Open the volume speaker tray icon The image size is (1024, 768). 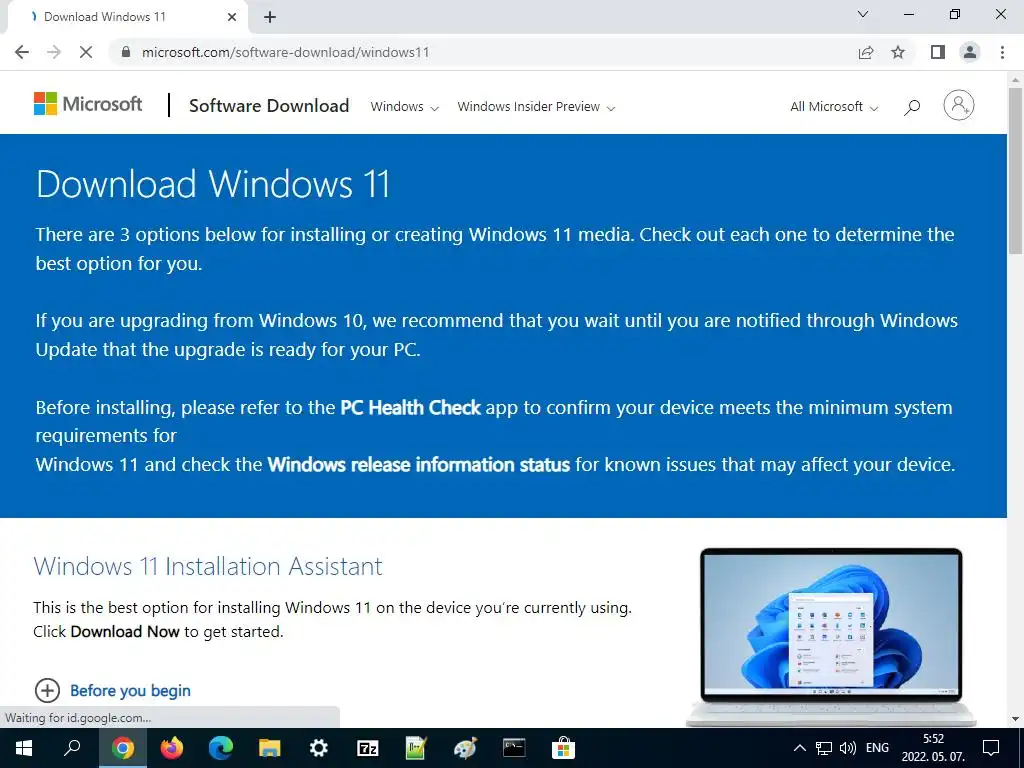[x=848, y=748]
